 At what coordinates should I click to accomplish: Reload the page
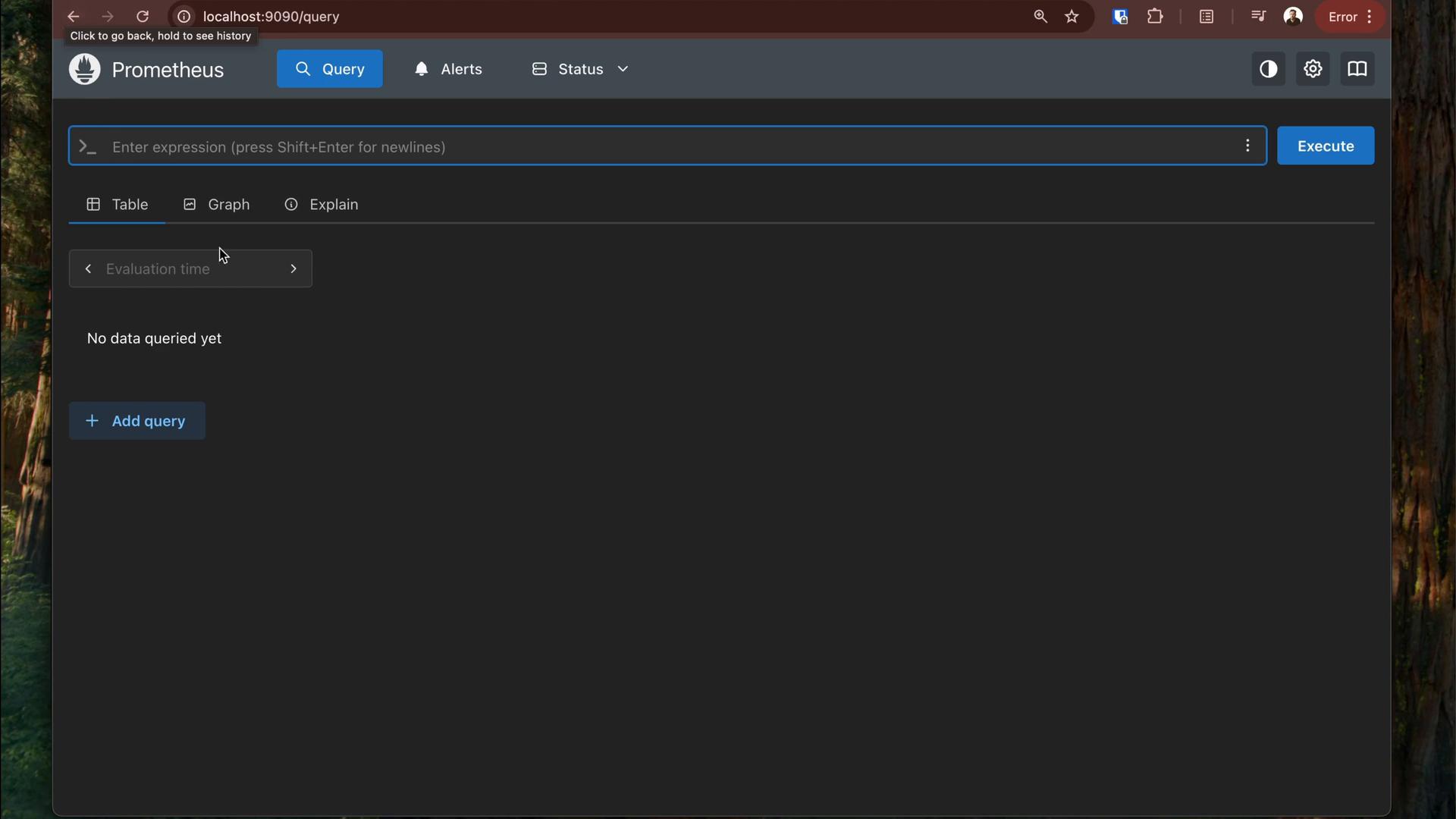[142, 17]
